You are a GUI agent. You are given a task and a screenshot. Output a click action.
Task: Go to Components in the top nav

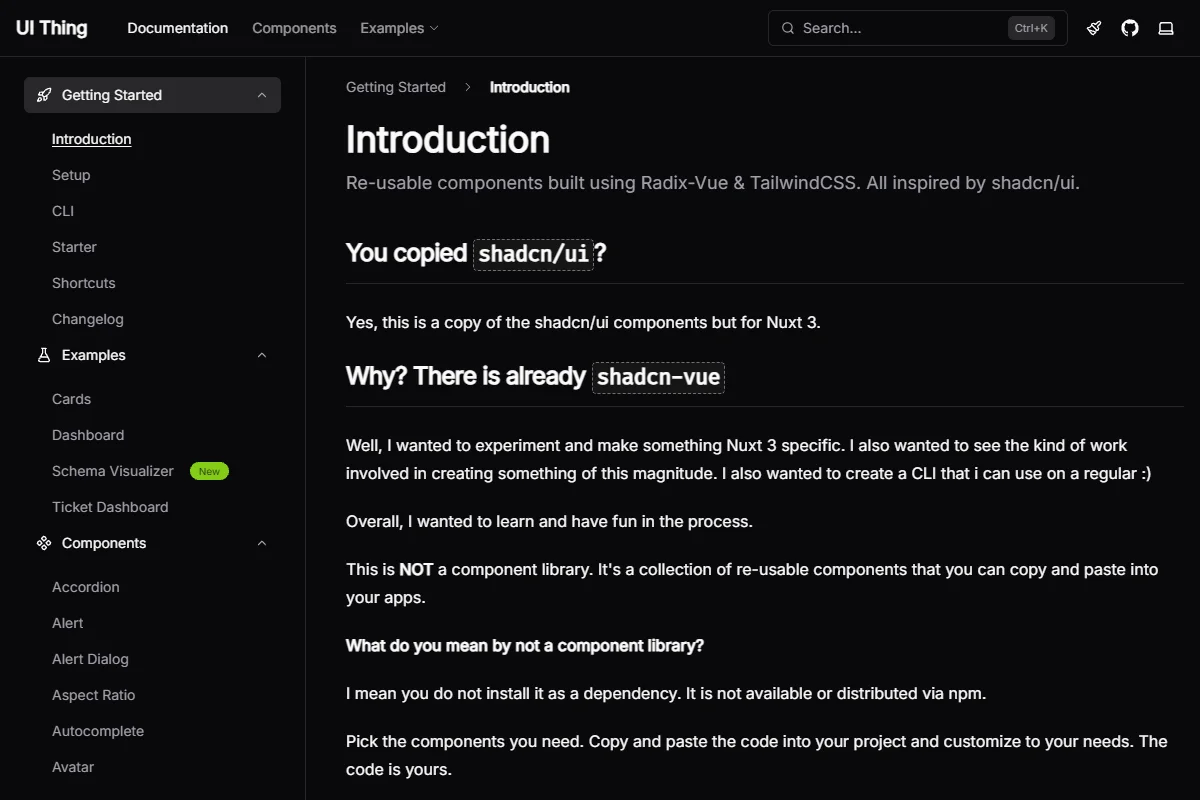[x=294, y=28]
